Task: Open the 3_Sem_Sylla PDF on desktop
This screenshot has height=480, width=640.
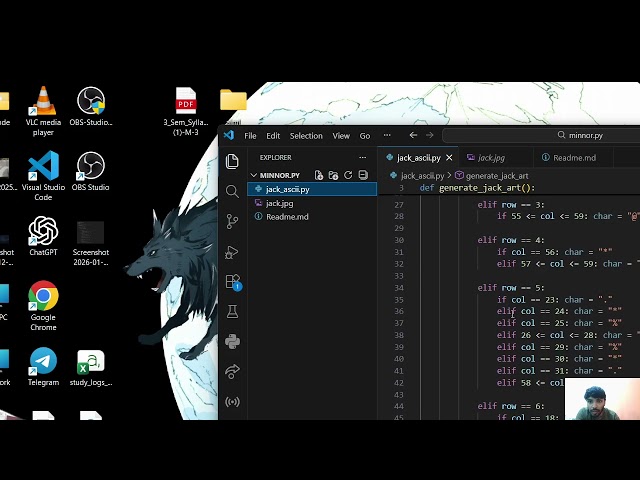Action: click(x=186, y=111)
